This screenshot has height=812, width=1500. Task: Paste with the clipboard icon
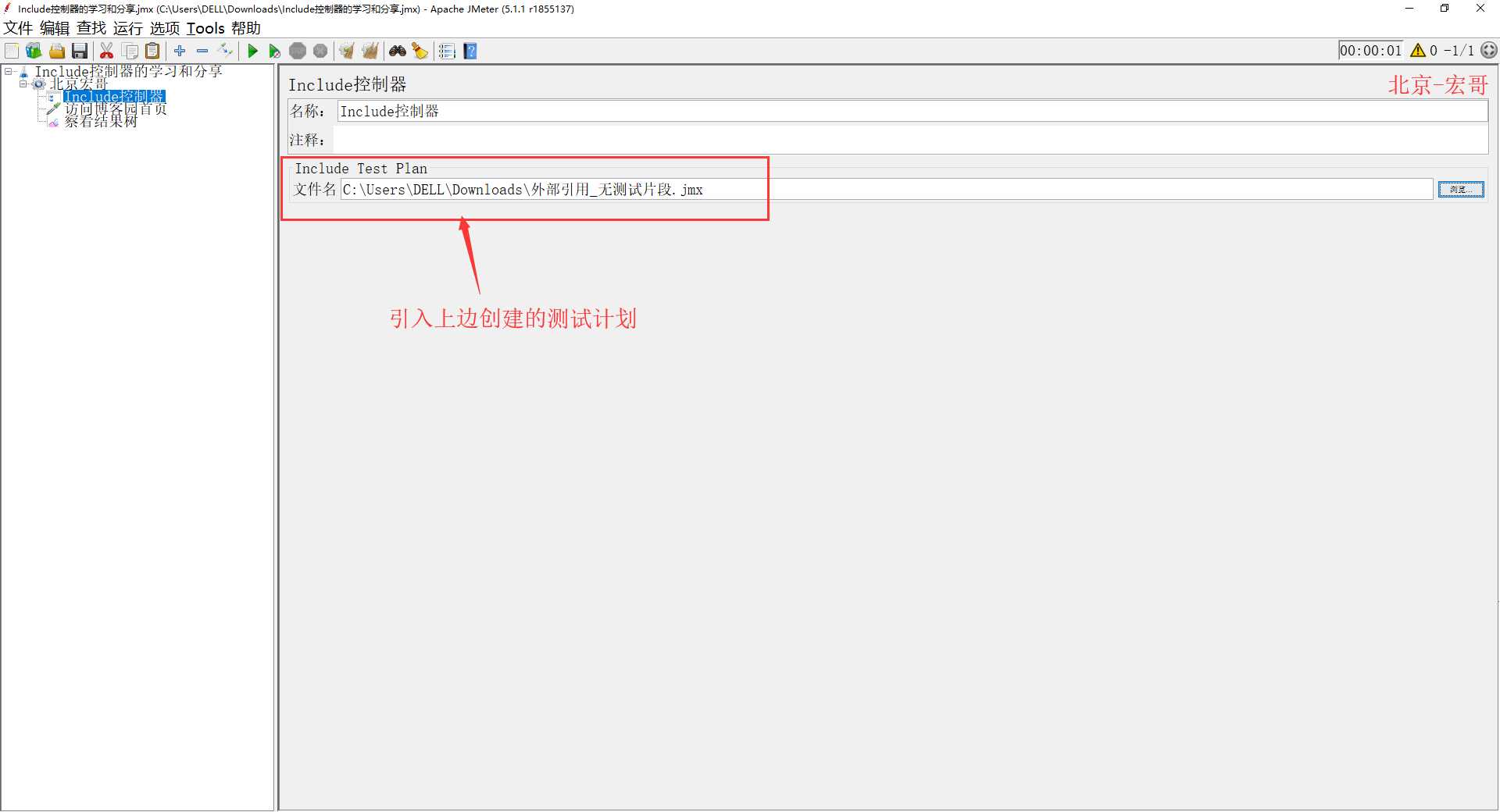(x=153, y=52)
